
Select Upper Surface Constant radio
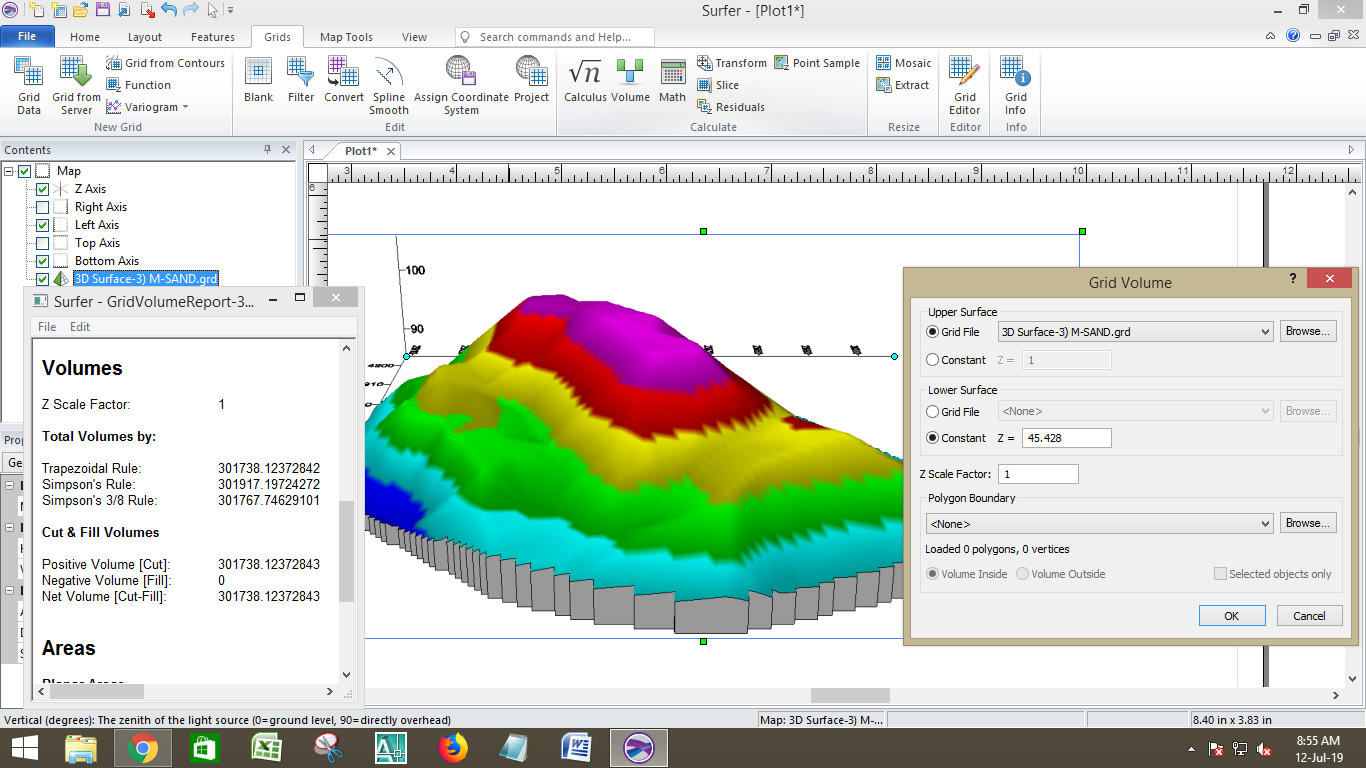pyautogui.click(x=933, y=360)
